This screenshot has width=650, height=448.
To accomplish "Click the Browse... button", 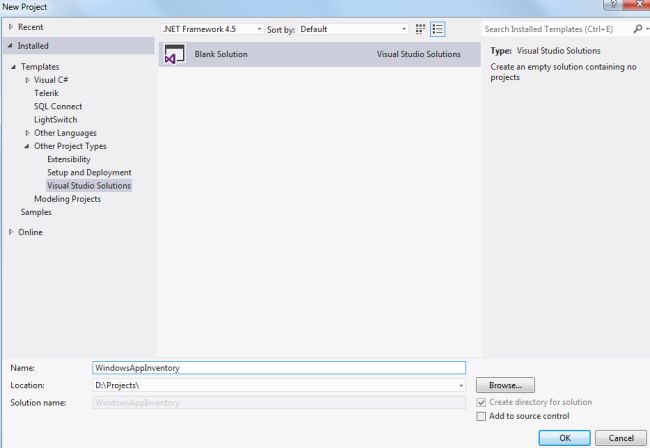I will coord(505,385).
